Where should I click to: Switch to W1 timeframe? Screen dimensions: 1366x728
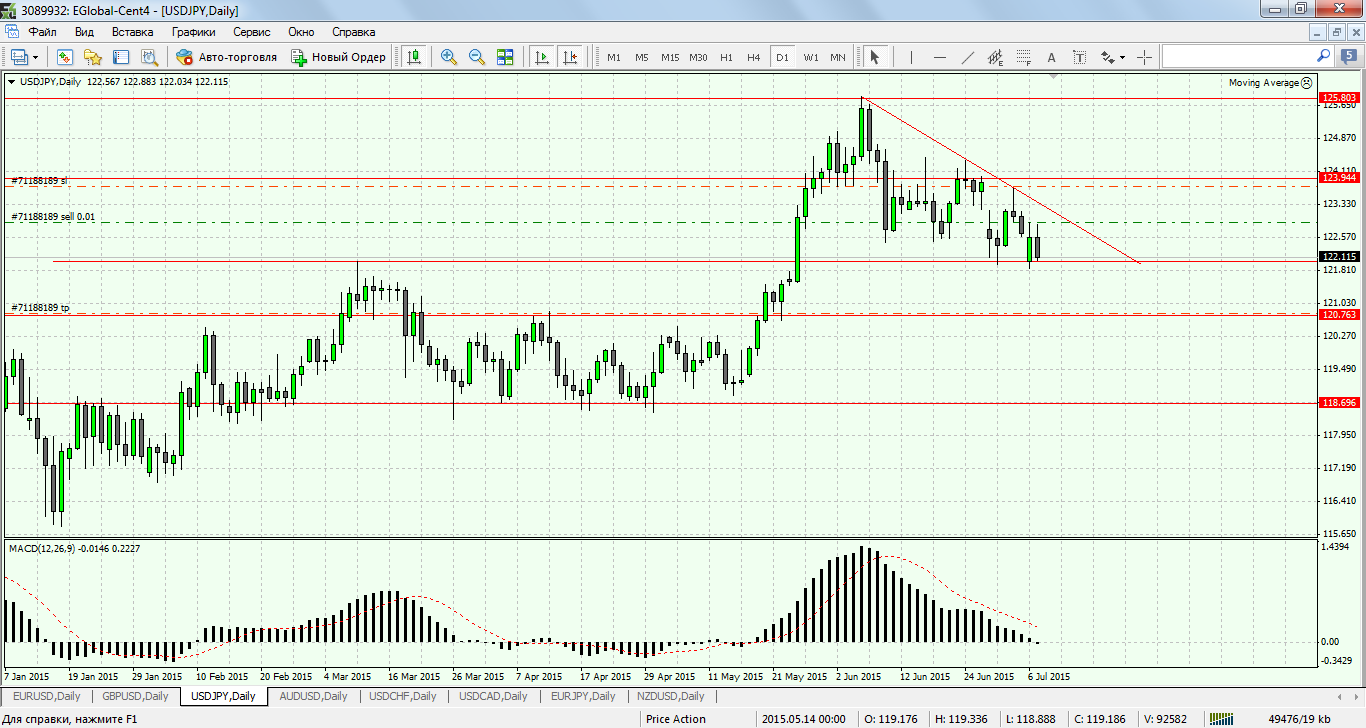810,57
